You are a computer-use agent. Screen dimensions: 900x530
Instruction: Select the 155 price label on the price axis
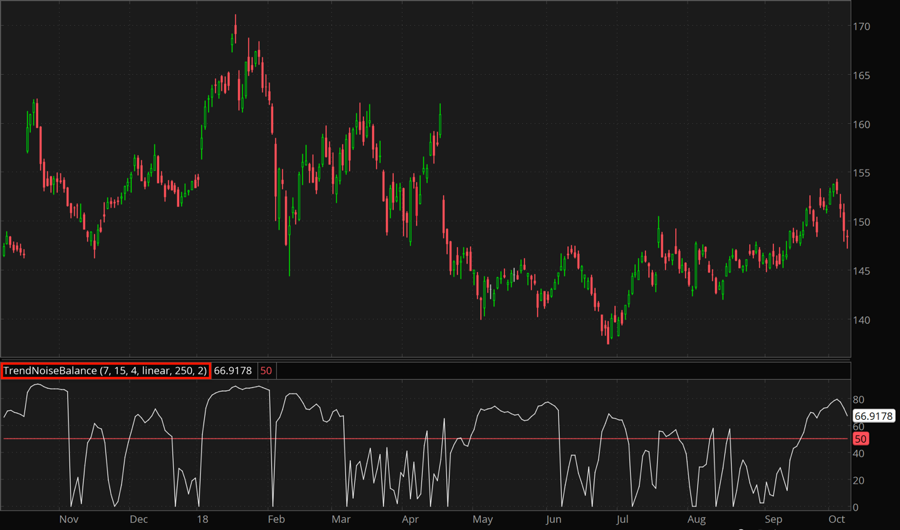(x=863, y=174)
